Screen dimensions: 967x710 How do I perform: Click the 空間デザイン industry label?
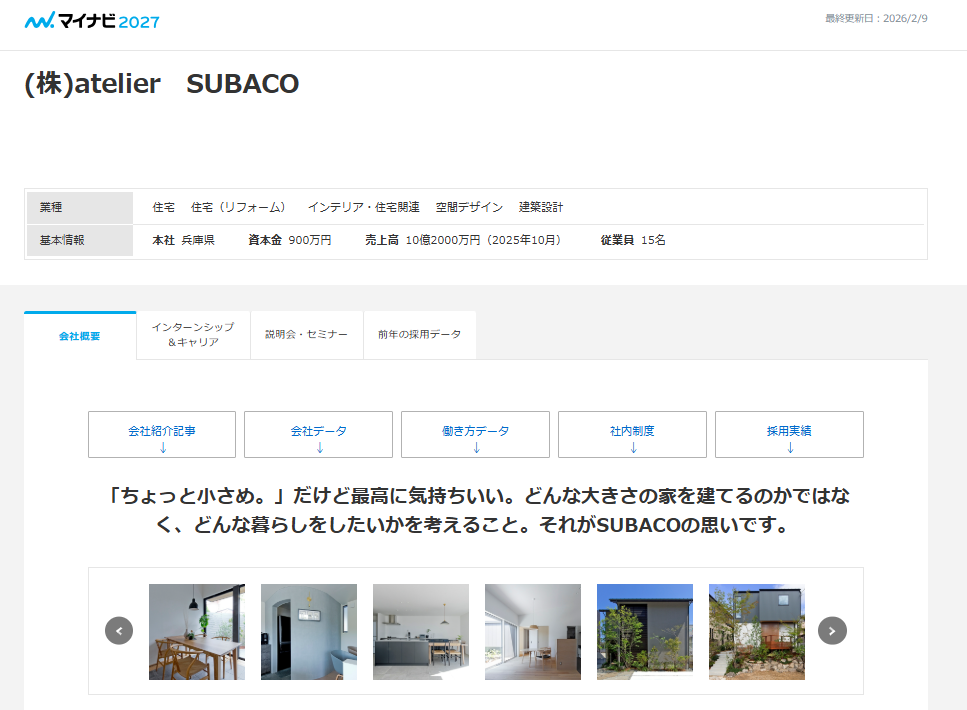coord(469,208)
